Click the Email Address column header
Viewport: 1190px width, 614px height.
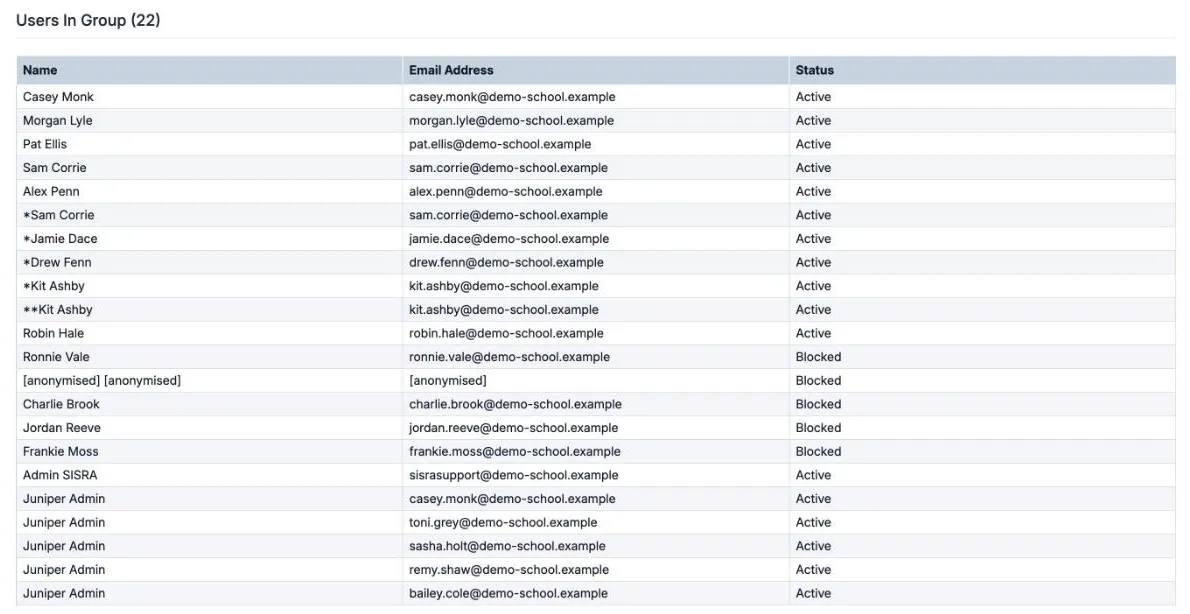pyautogui.click(x=596, y=70)
